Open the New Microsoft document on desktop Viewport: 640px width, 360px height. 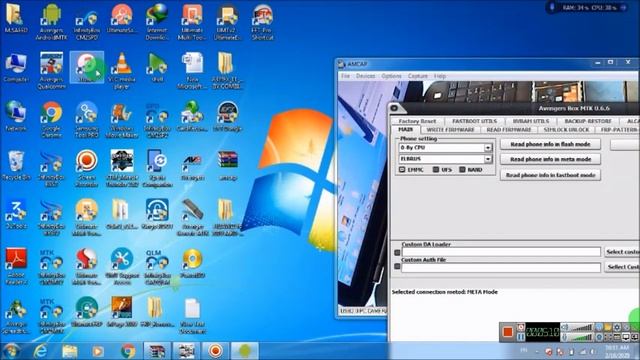192,71
